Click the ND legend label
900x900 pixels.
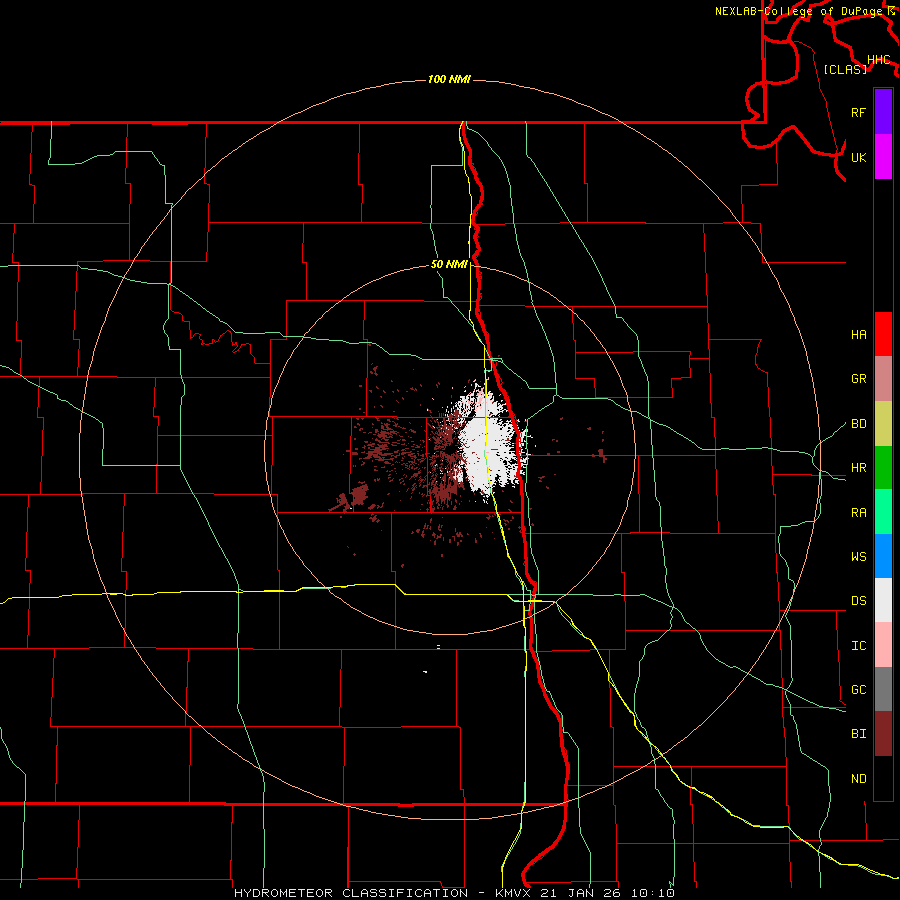pyautogui.click(x=858, y=779)
